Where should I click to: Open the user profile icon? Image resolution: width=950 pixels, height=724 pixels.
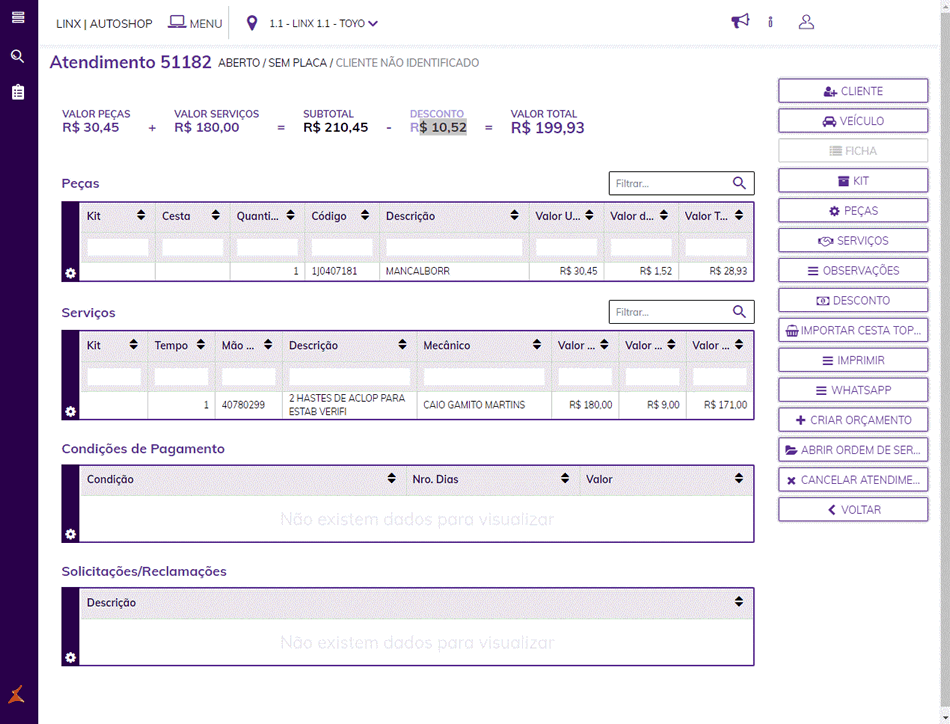click(806, 22)
